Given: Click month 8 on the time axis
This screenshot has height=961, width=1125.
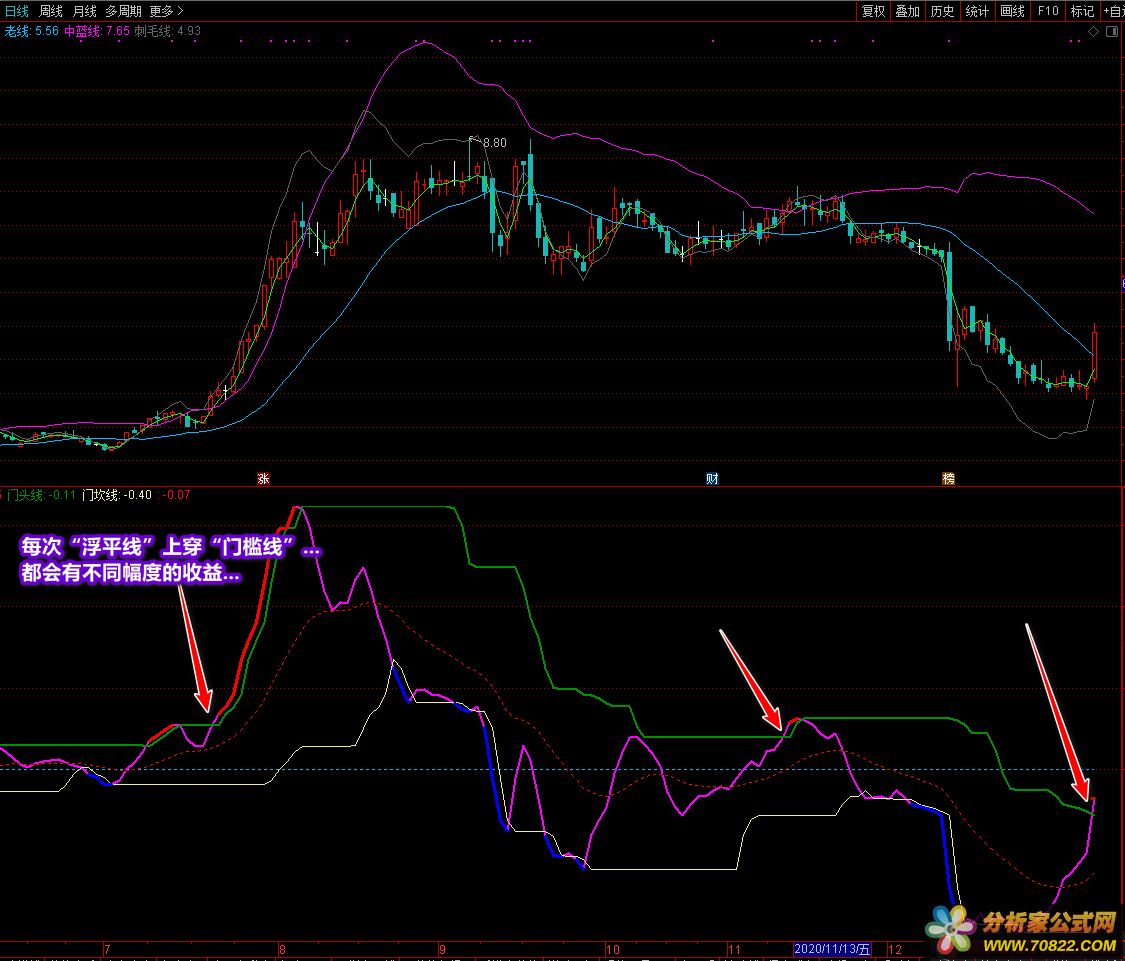Looking at the screenshot, I should pyautogui.click(x=282, y=949).
